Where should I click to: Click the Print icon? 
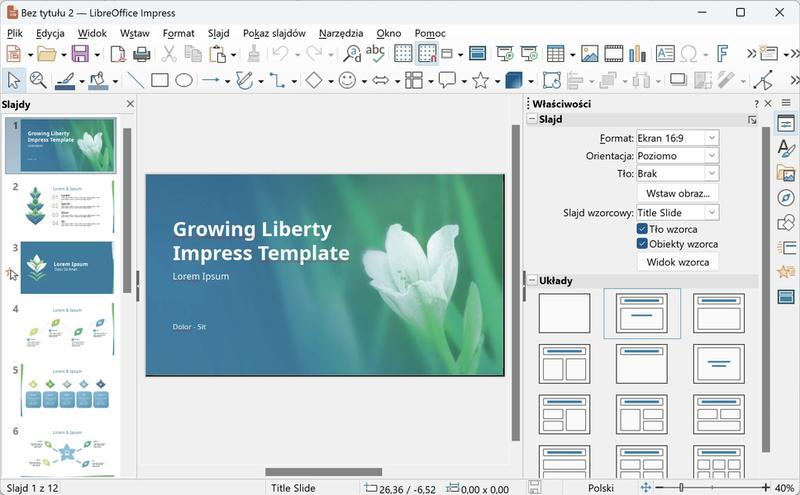(x=141, y=54)
